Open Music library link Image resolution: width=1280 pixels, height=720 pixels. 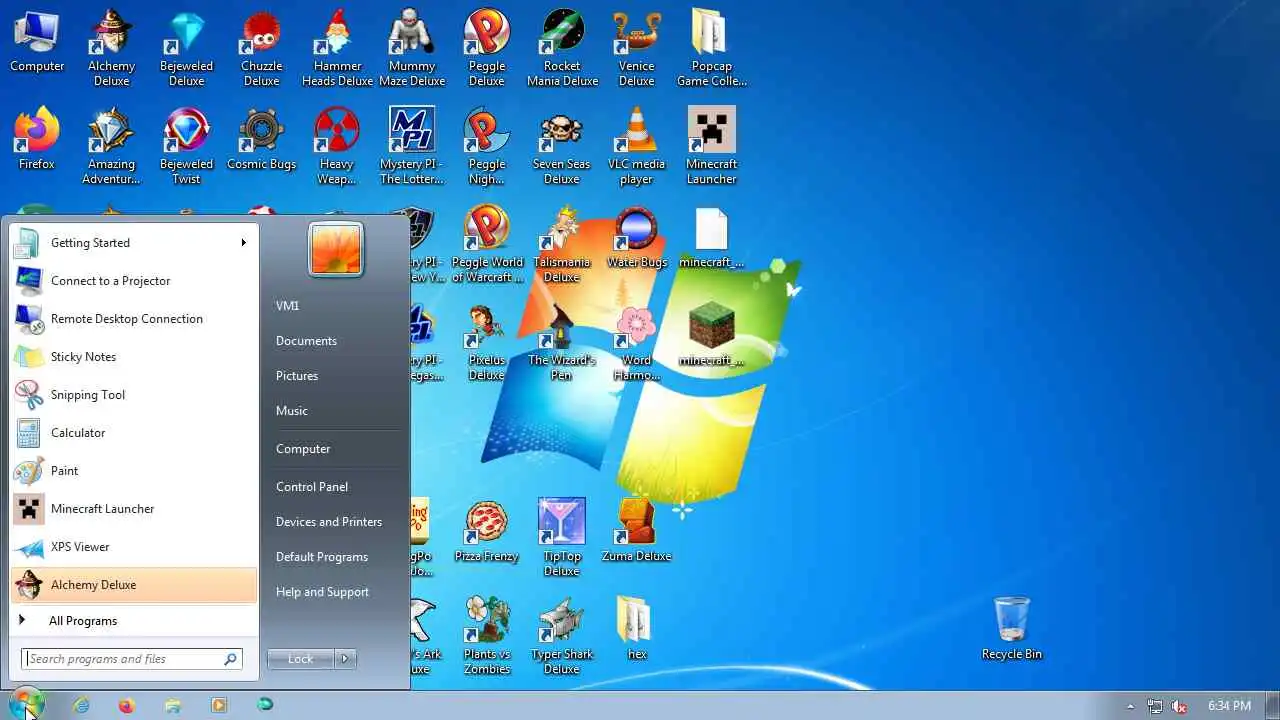(x=292, y=410)
